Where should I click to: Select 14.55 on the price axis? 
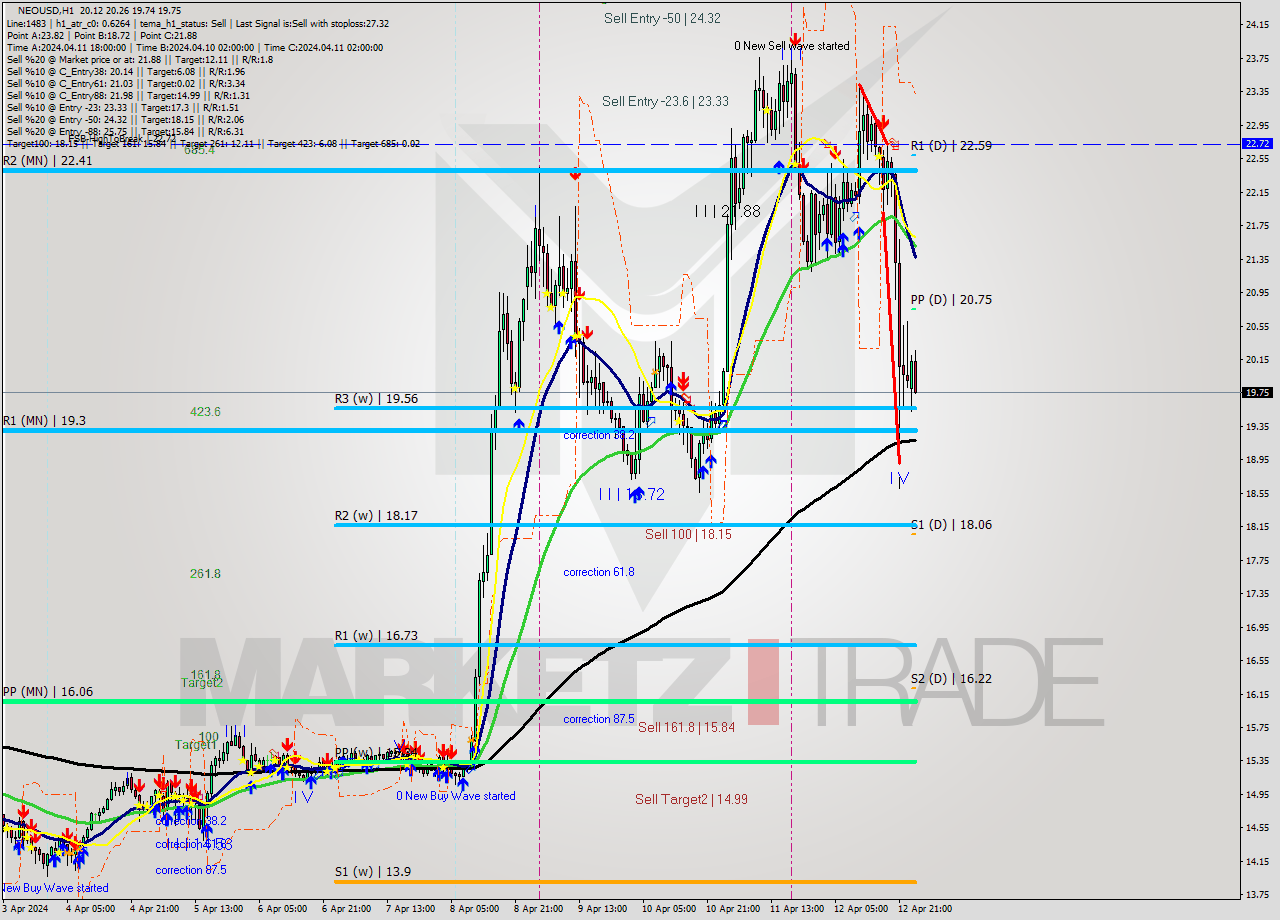[1256, 828]
